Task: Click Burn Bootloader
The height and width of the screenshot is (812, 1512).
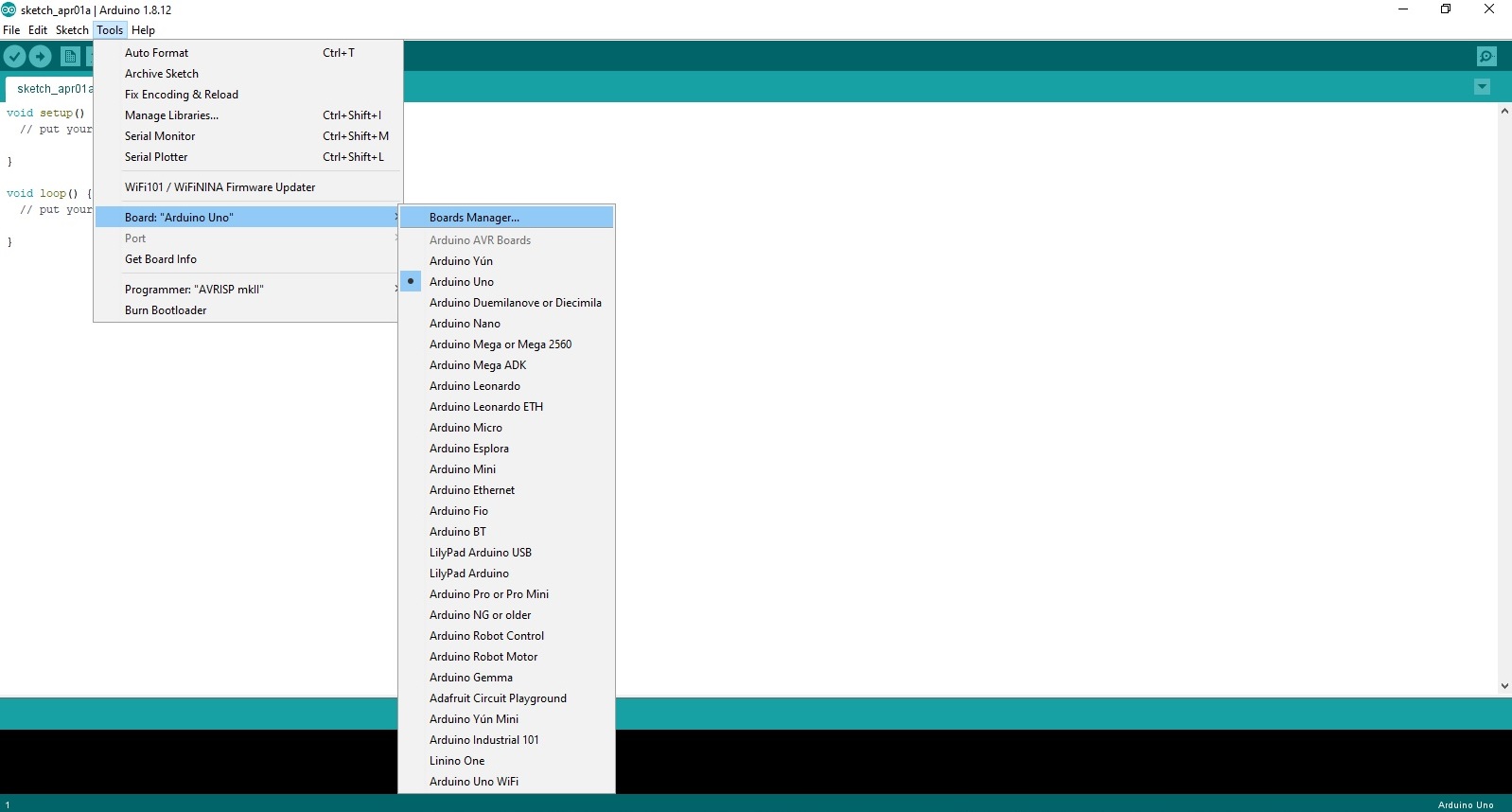Action: click(x=248, y=310)
